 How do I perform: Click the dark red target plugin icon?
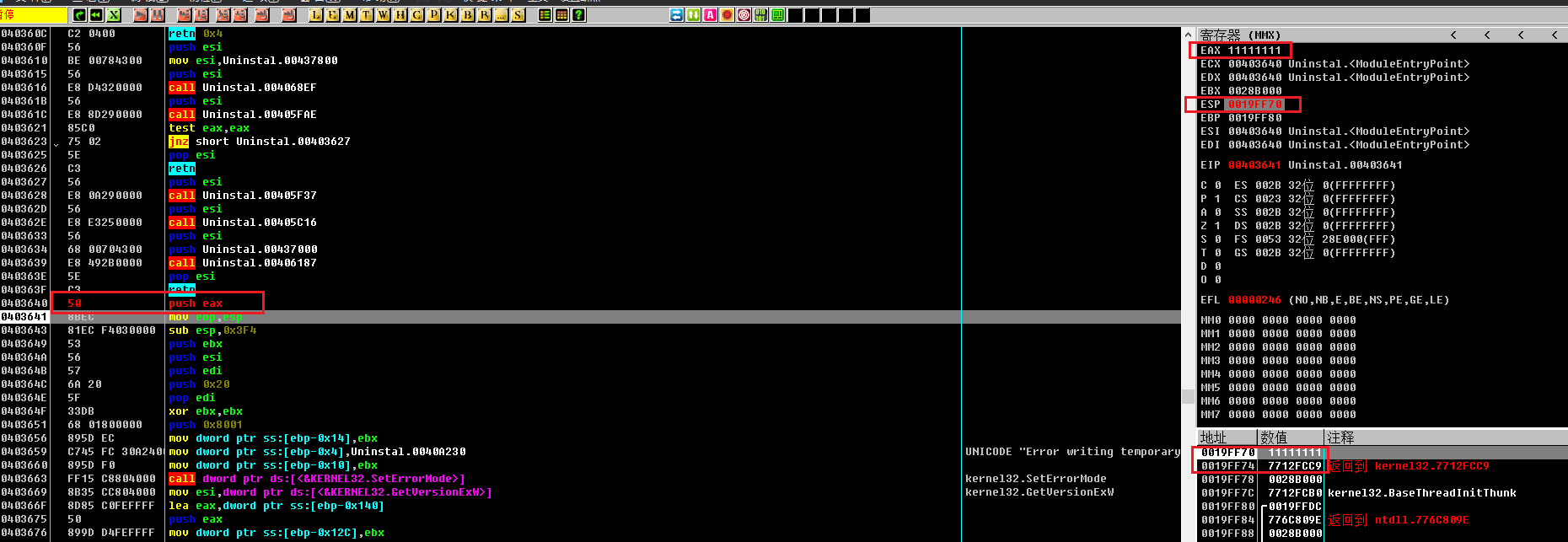(744, 15)
